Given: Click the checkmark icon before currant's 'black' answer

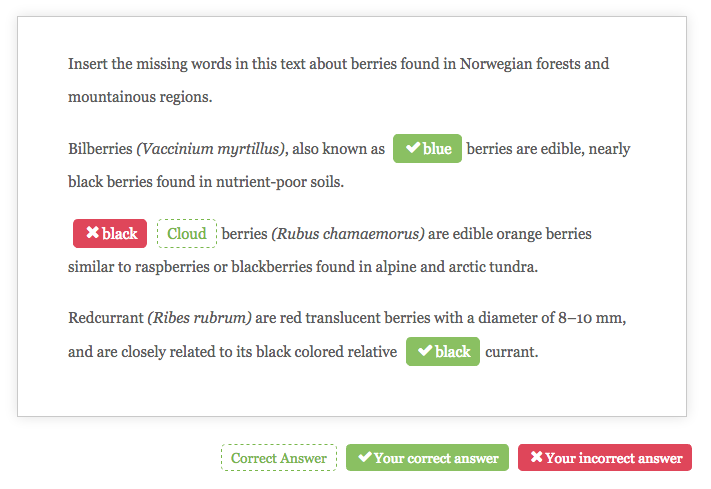Looking at the screenshot, I should (425, 351).
